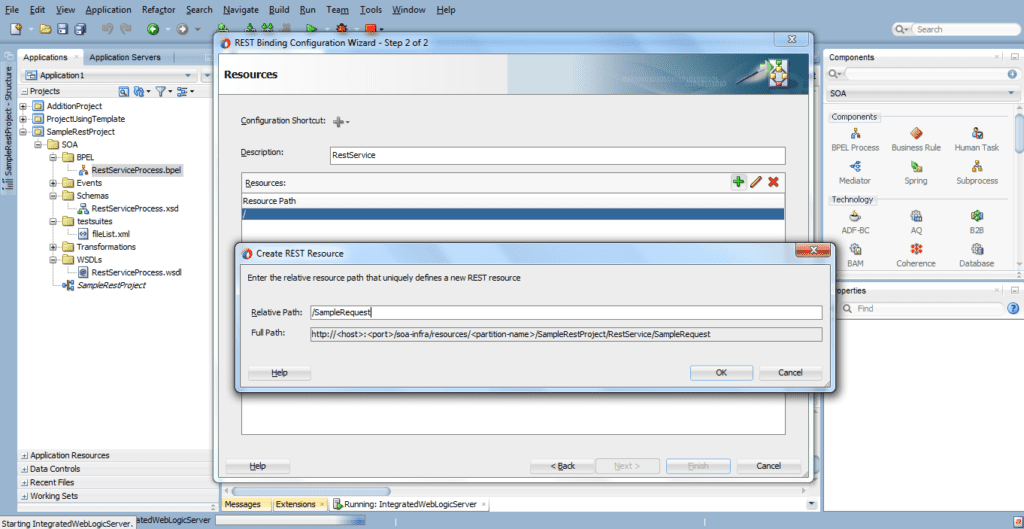This screenshot has height=529, width=1024.
Task: Click the pencil edit resource icon
Action: coord(756,182)
